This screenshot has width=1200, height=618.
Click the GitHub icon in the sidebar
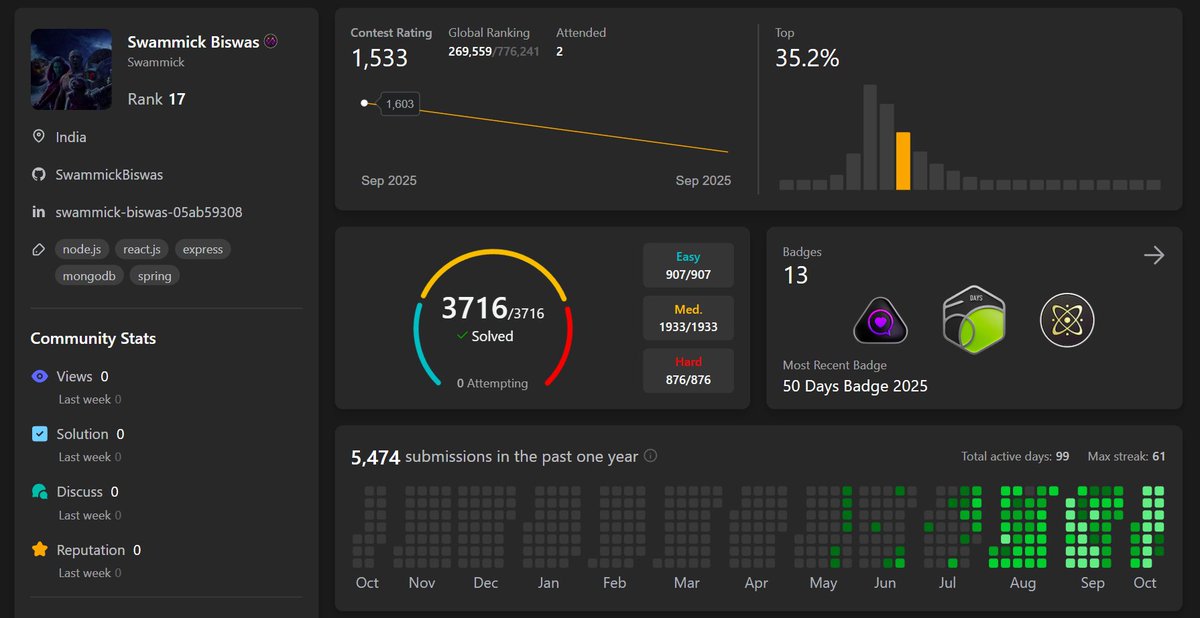click(x=39, y=174)
